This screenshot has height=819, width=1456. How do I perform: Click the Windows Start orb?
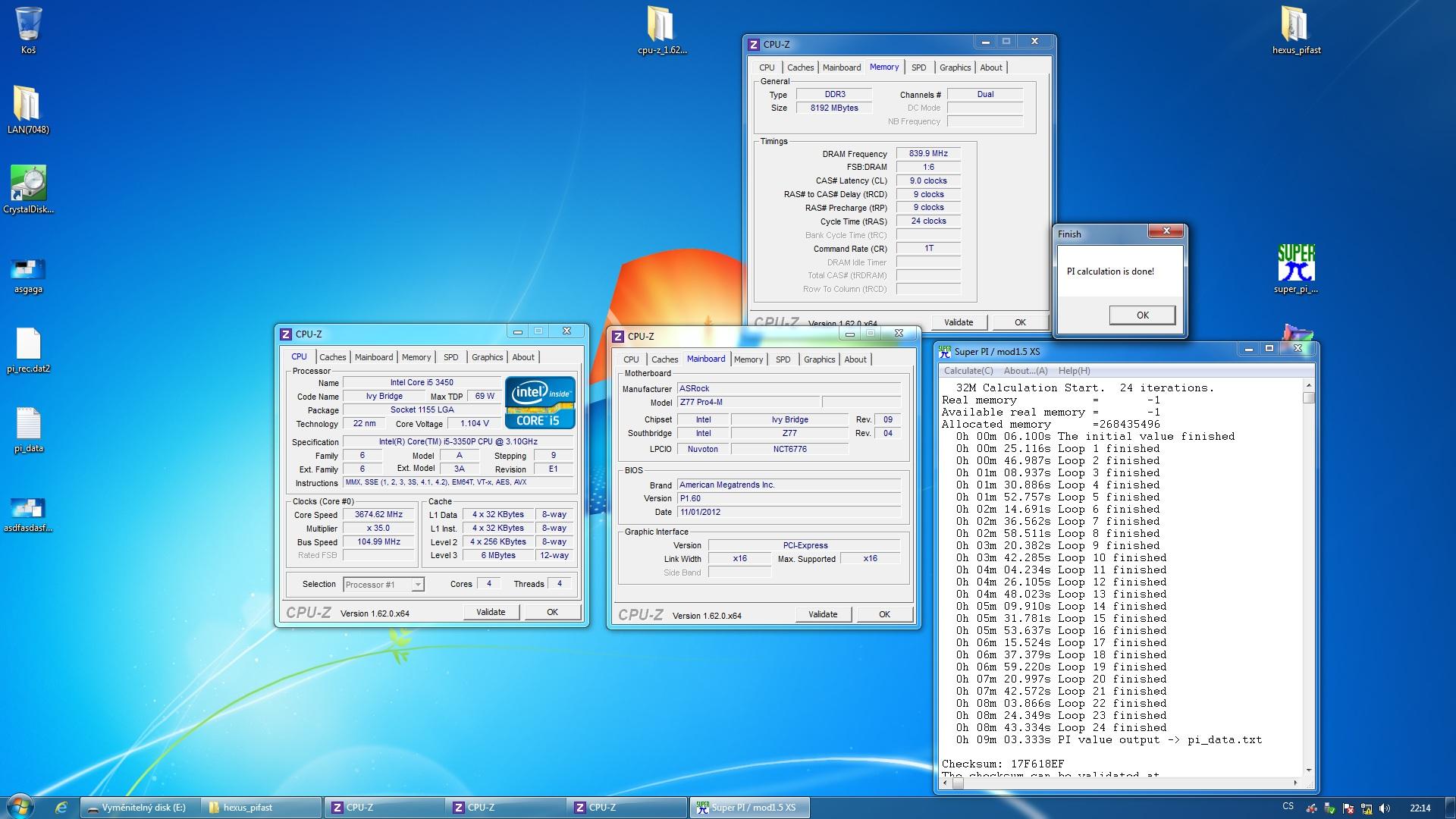pyautogui.click(x=20, y=807)
